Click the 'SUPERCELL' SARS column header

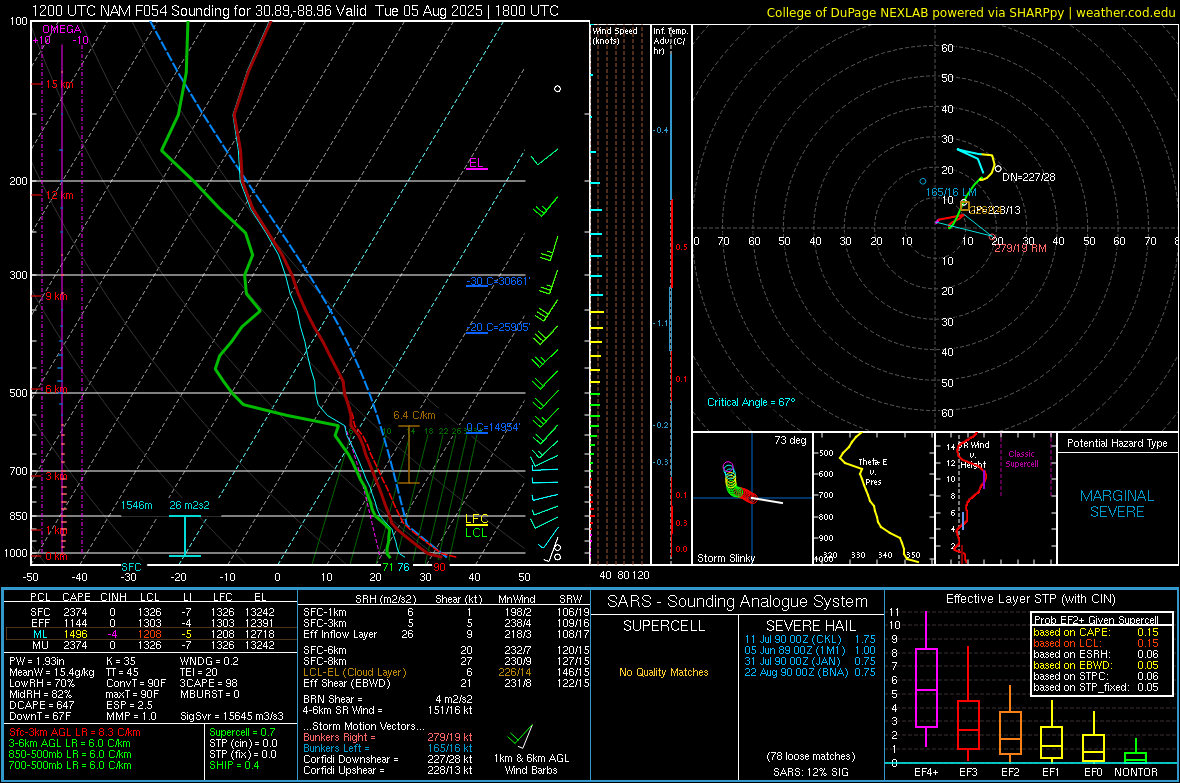click(x=664, y=626)
